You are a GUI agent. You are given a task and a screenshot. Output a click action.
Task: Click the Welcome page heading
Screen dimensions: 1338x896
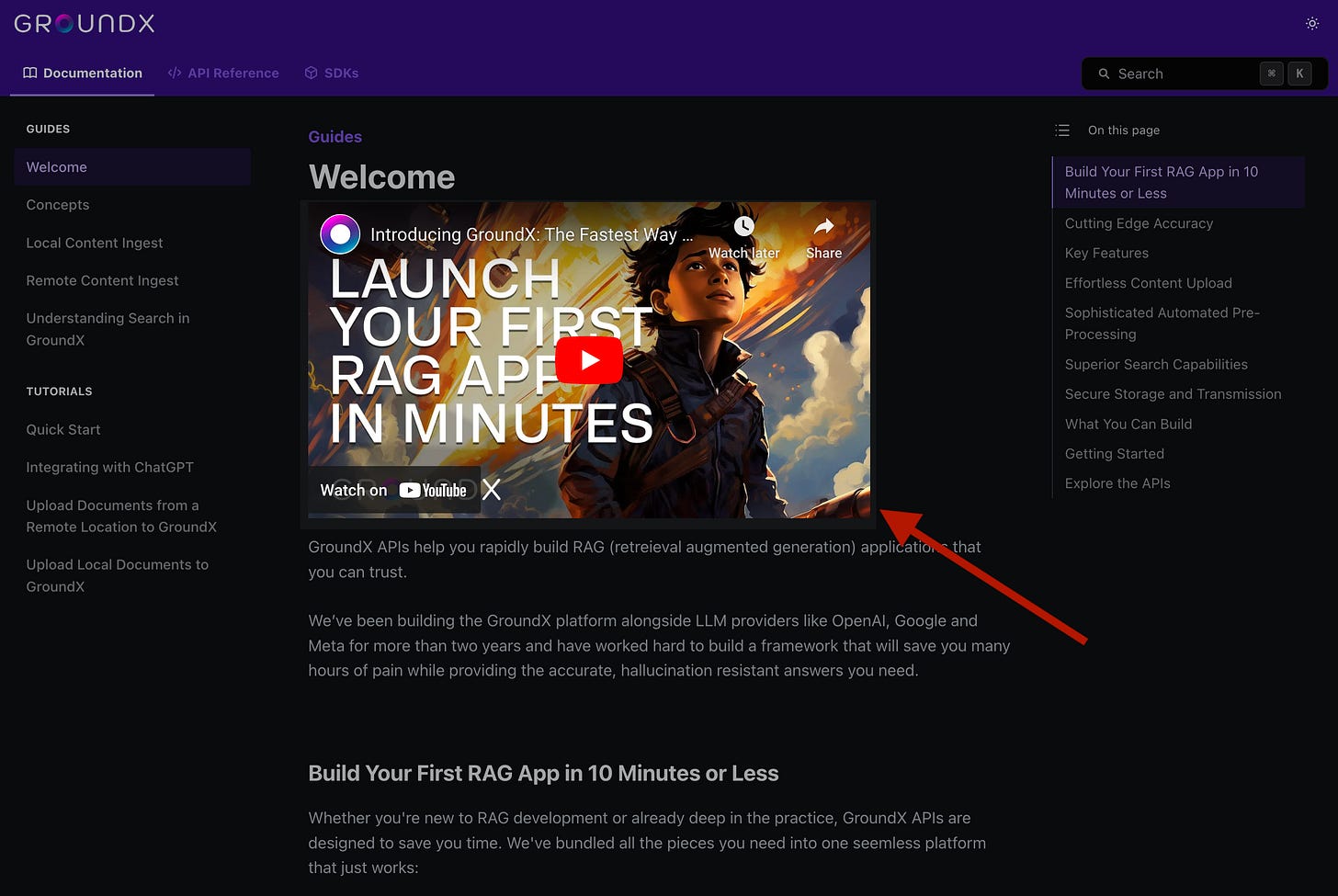click(x=381, y=176)
